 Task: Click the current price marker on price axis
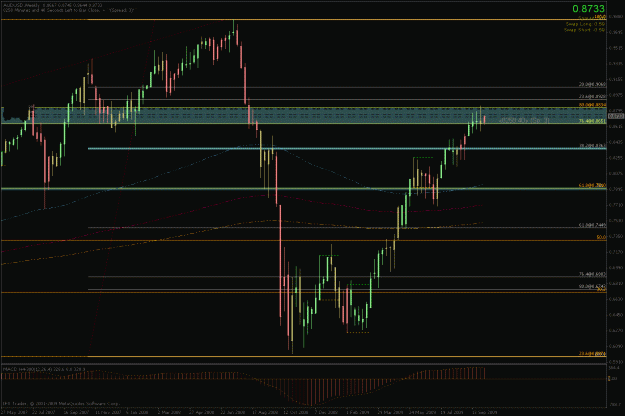(616, 116)
